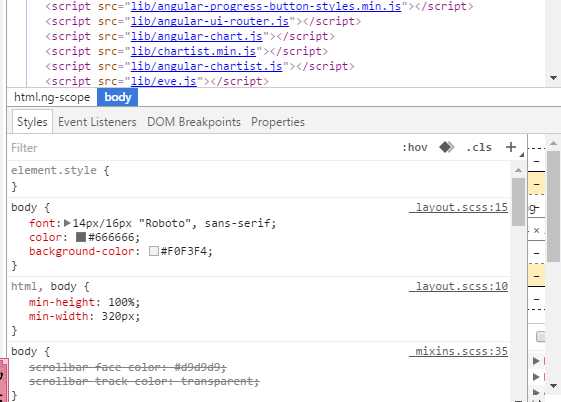The image size is (561, 402).
Task: Open source mixins.scss:35
Action: click(459, 352)
